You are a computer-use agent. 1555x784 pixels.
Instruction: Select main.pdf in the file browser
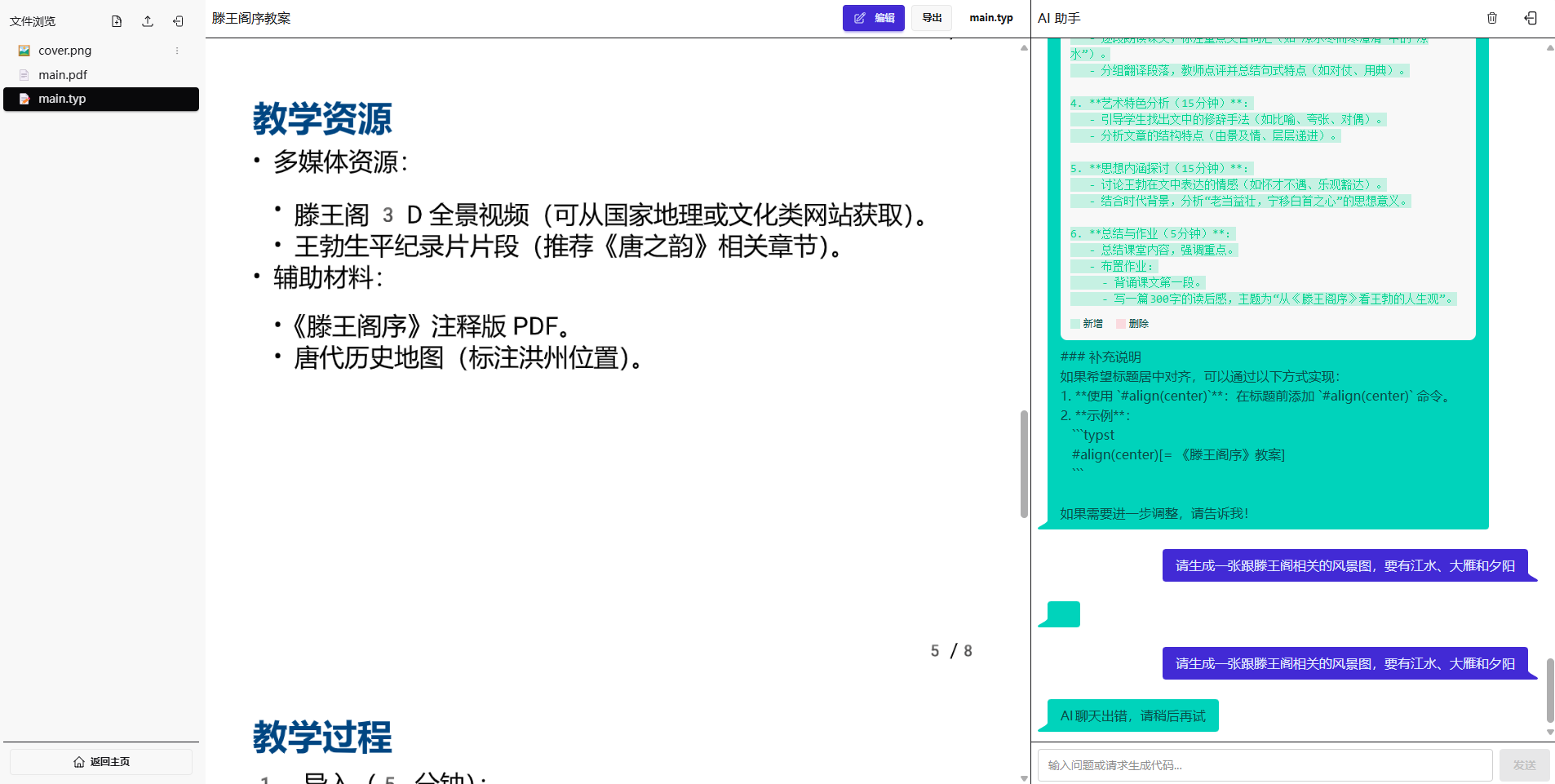click(64, 74)
